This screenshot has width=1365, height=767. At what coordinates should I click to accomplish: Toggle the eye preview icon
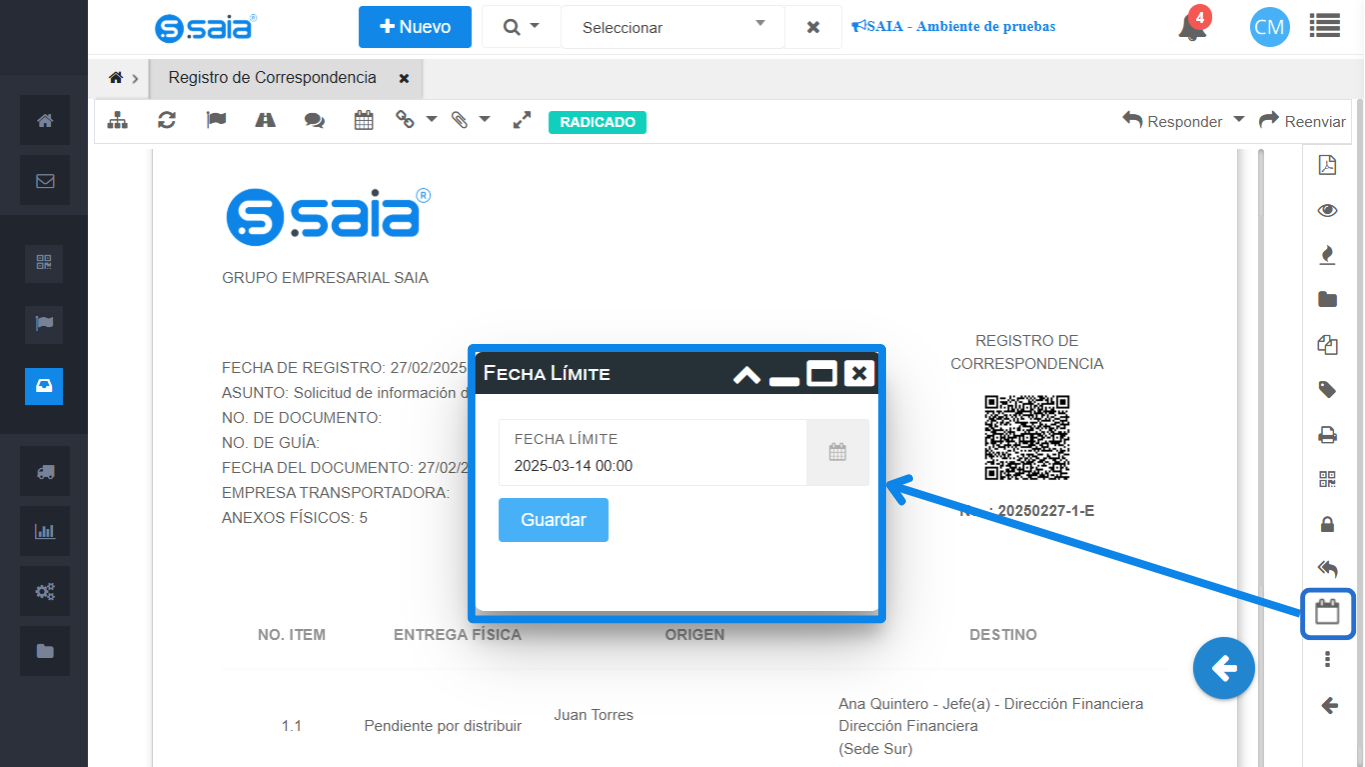1327,210
